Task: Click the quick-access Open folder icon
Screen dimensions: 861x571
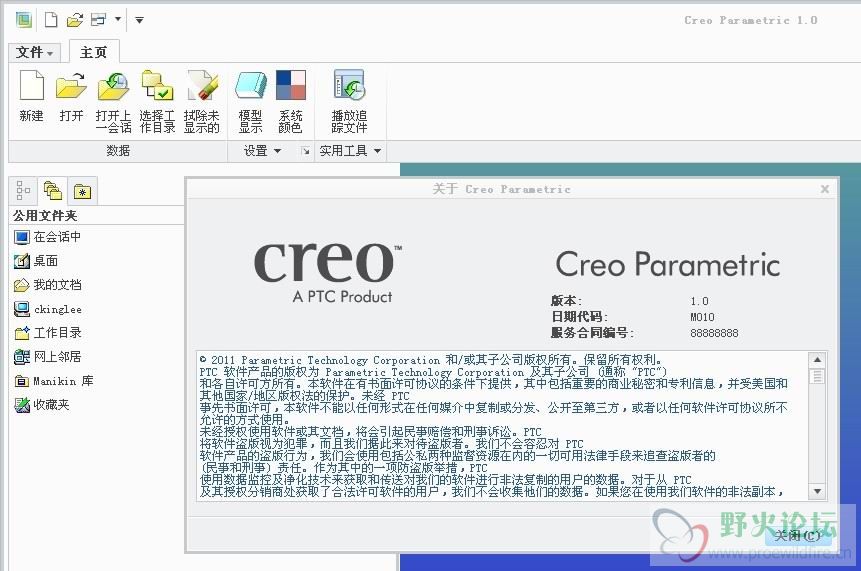Action: point(75,20)
